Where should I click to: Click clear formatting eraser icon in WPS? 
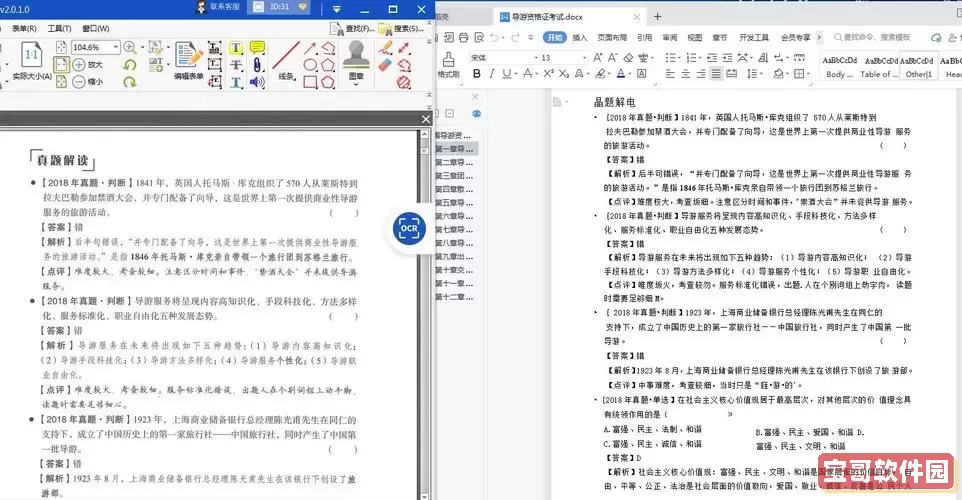pyautogui.click(x=628, y=58)
